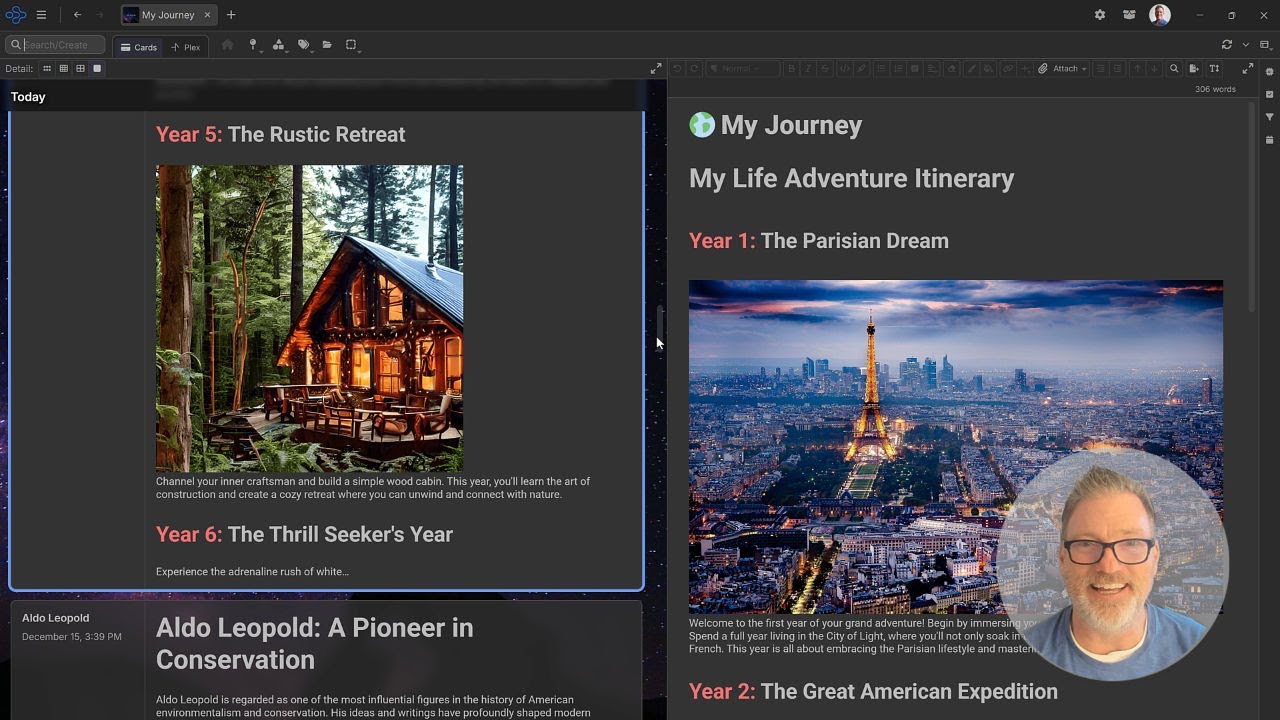Increase indent in notes toolbar
Image resolution: width=1280 pixels, height=720 pixels.
point(1117,69)
